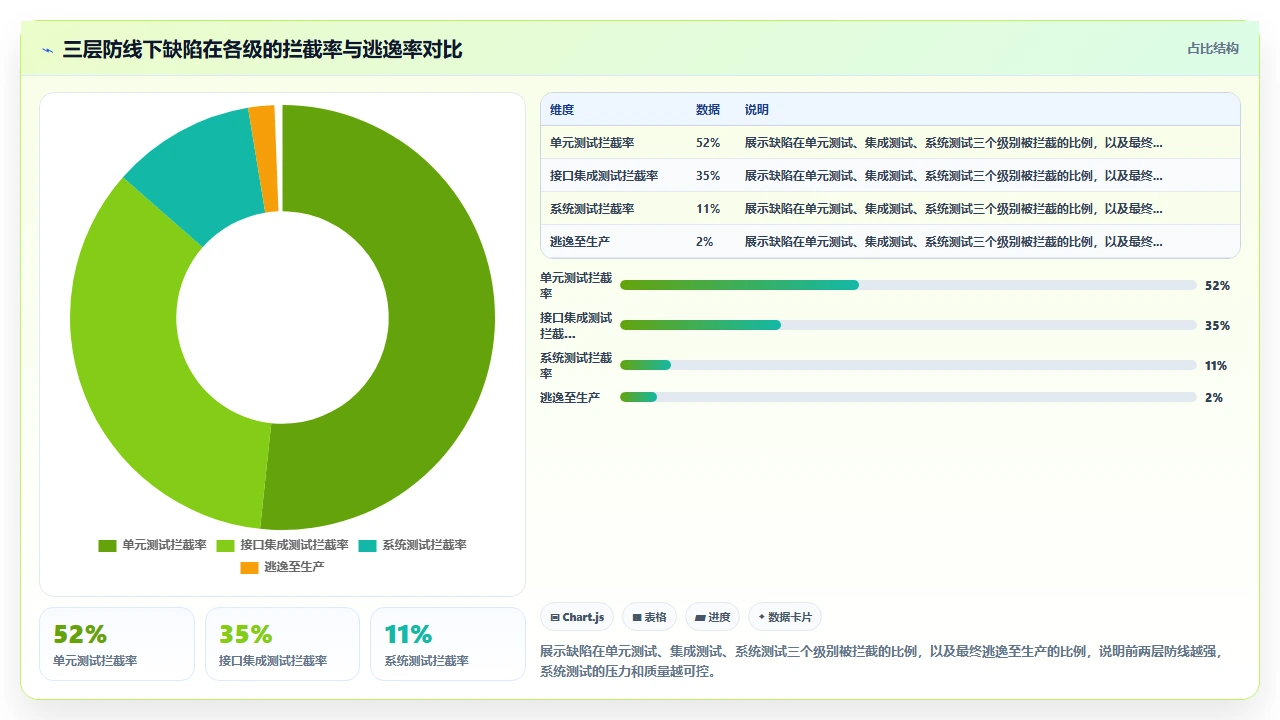
Task: Toggle 系统测试拦截率 legend entry
Action: [x=412, y=545]
